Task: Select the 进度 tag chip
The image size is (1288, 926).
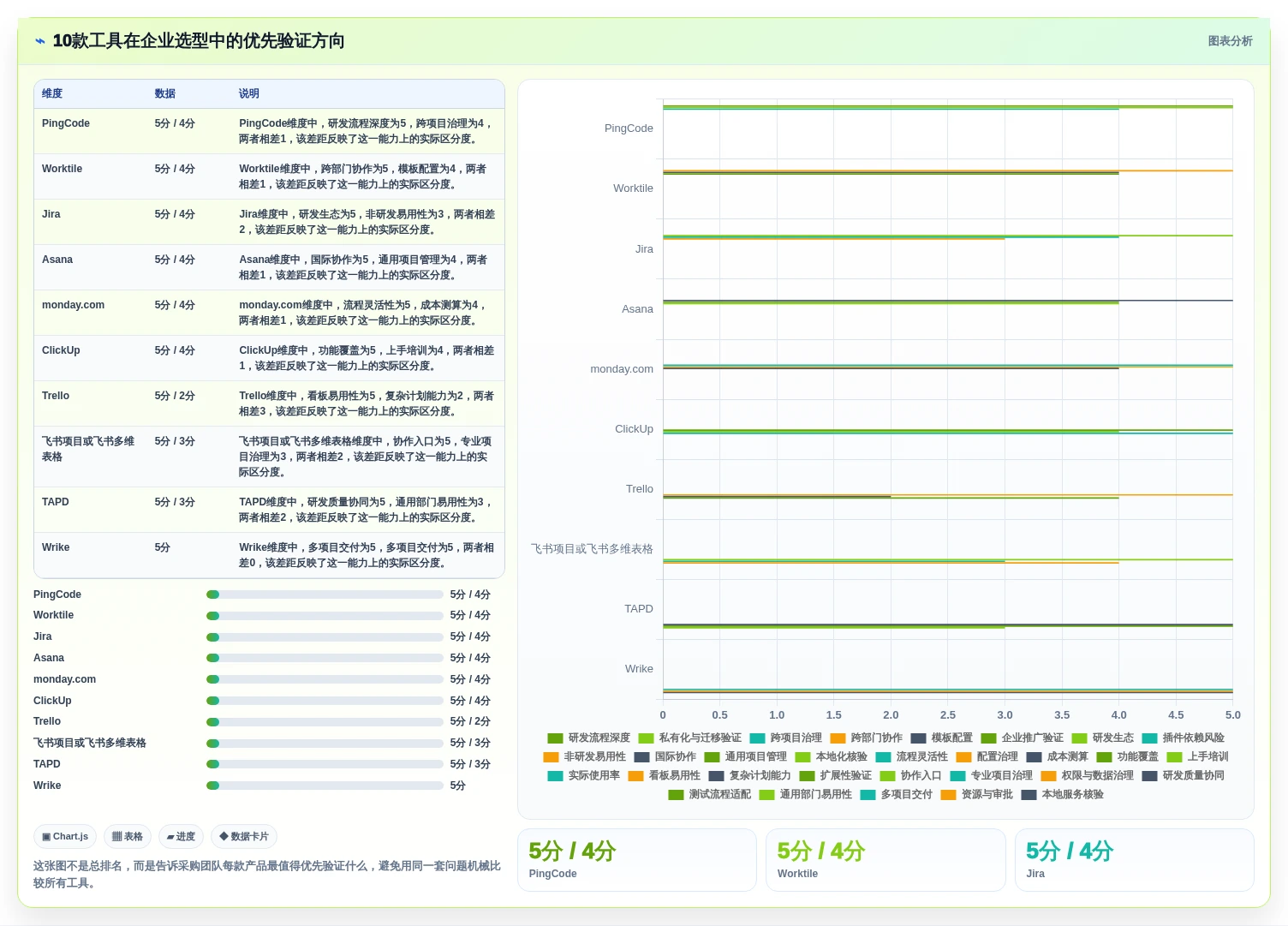Action: pos(181,837)
